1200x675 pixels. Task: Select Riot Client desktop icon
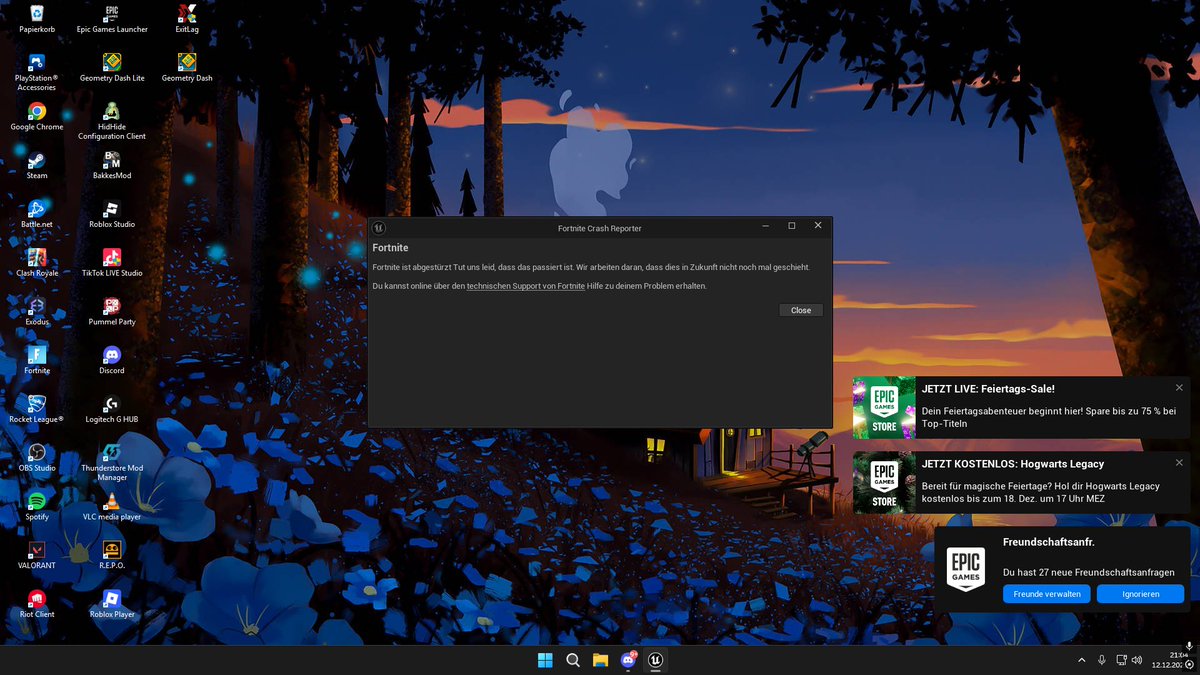tap(37, 604)
